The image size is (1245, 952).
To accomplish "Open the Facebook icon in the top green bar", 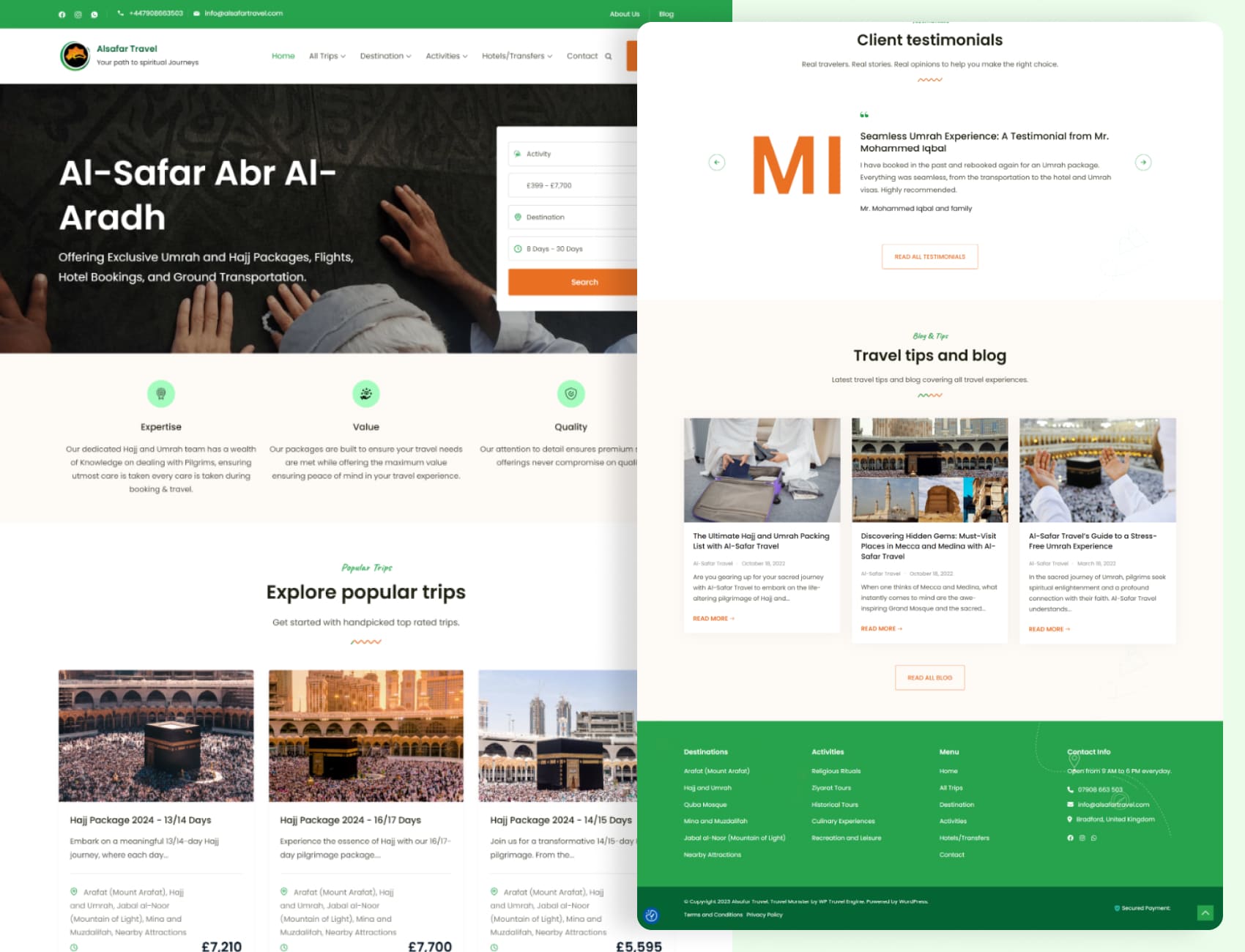I will point(62,14).
